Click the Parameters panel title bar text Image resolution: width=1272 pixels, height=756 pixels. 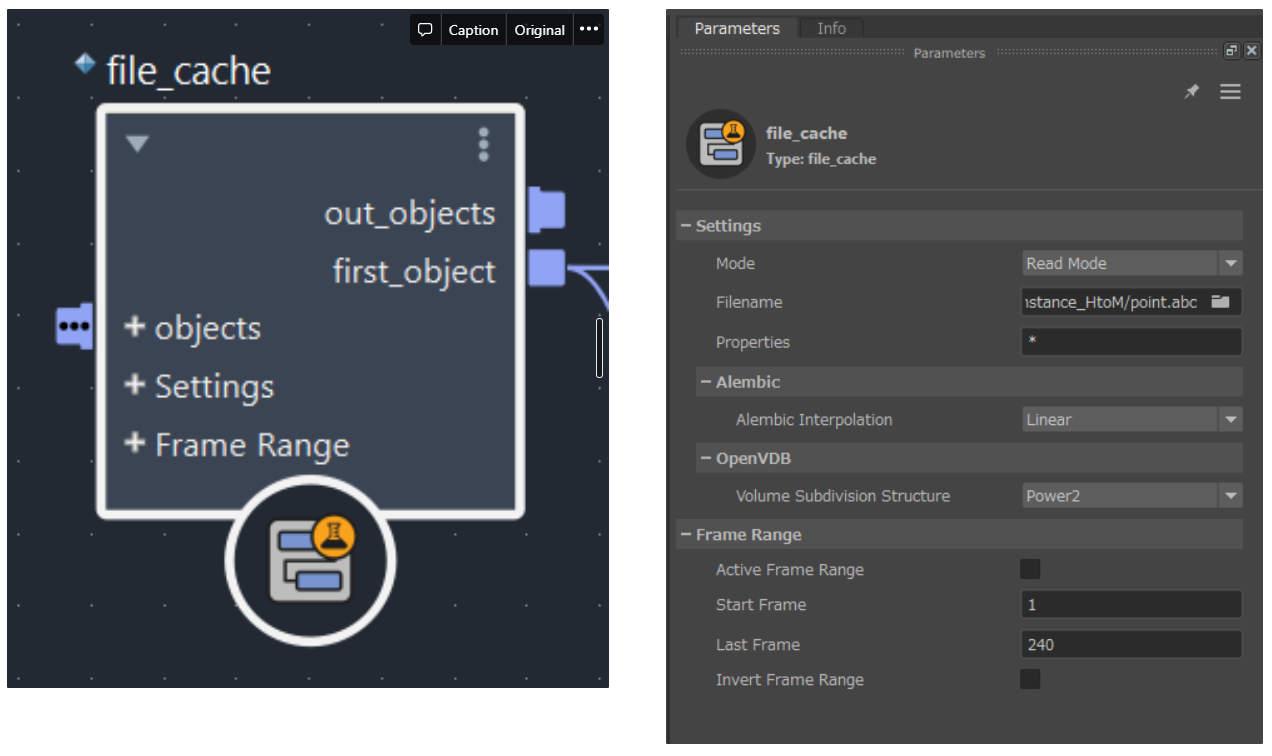tap(949, 53)
